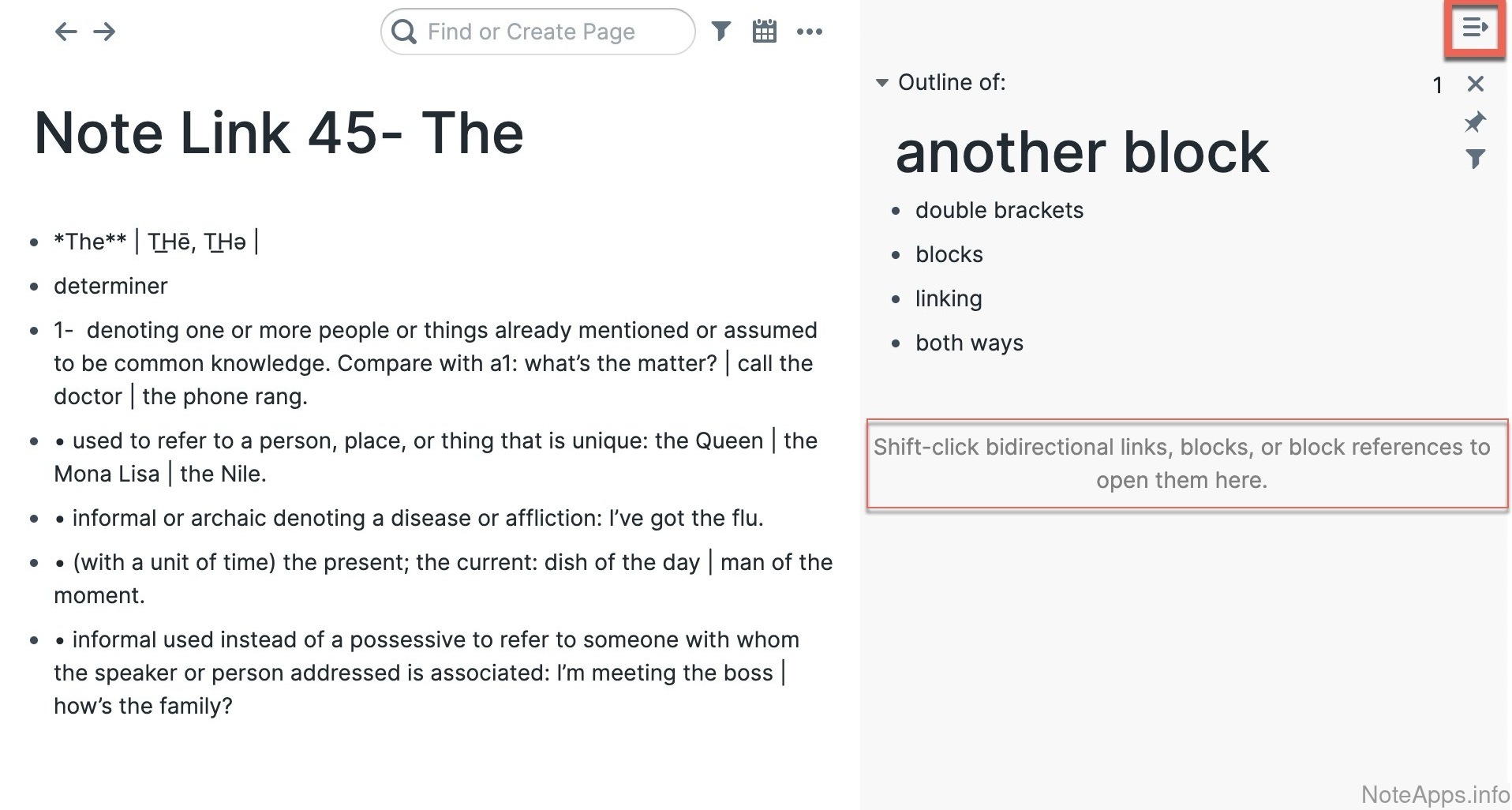Viewport: 1512px width, 810px height.
Task: Click the reference count '1' in sidebar
Action: coord(1437,85)
